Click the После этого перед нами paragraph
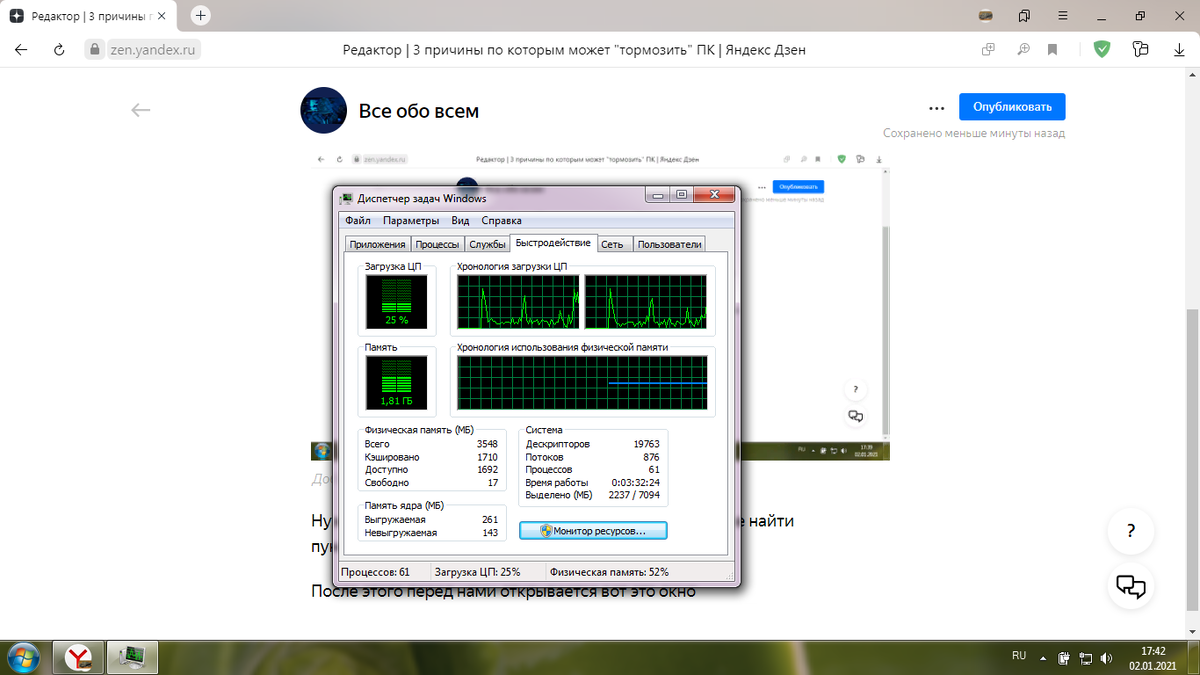 [503, 591]
